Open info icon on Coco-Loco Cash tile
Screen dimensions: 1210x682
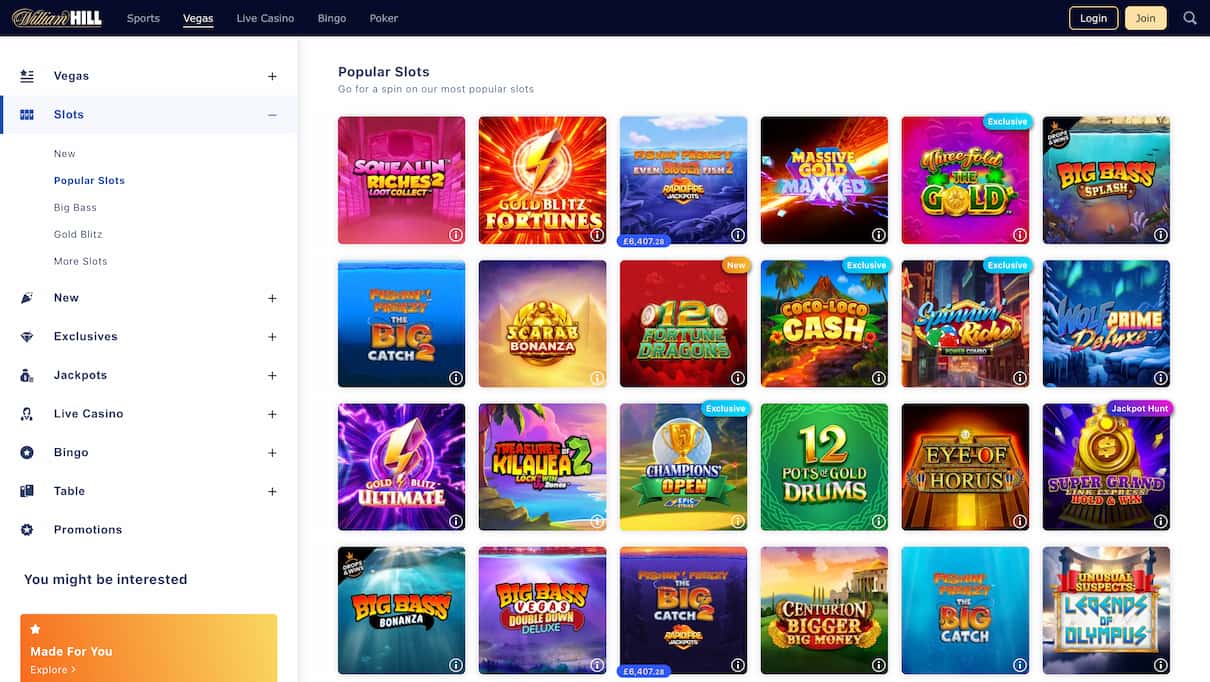879,378
